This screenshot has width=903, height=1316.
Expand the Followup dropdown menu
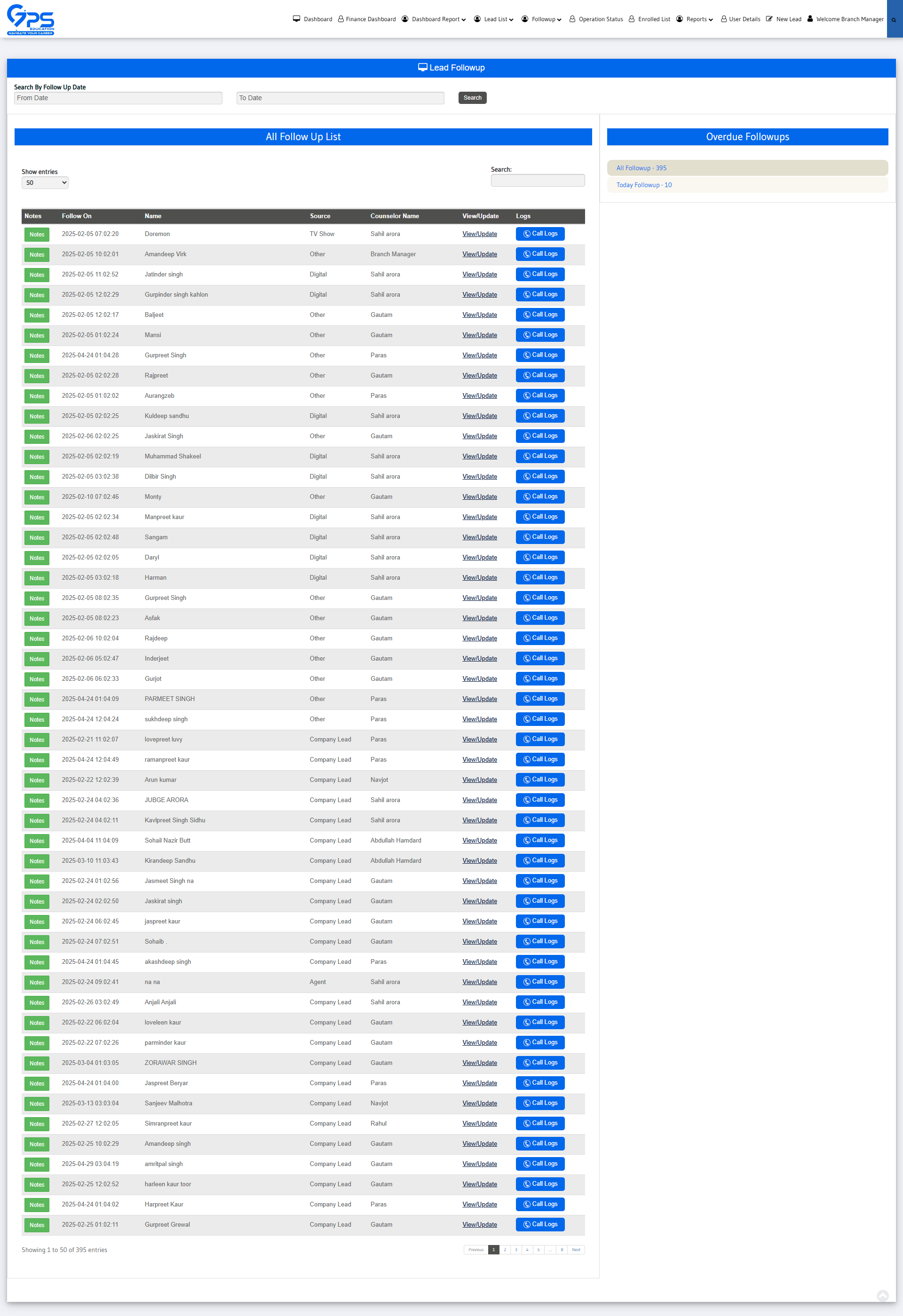(542, 19)
